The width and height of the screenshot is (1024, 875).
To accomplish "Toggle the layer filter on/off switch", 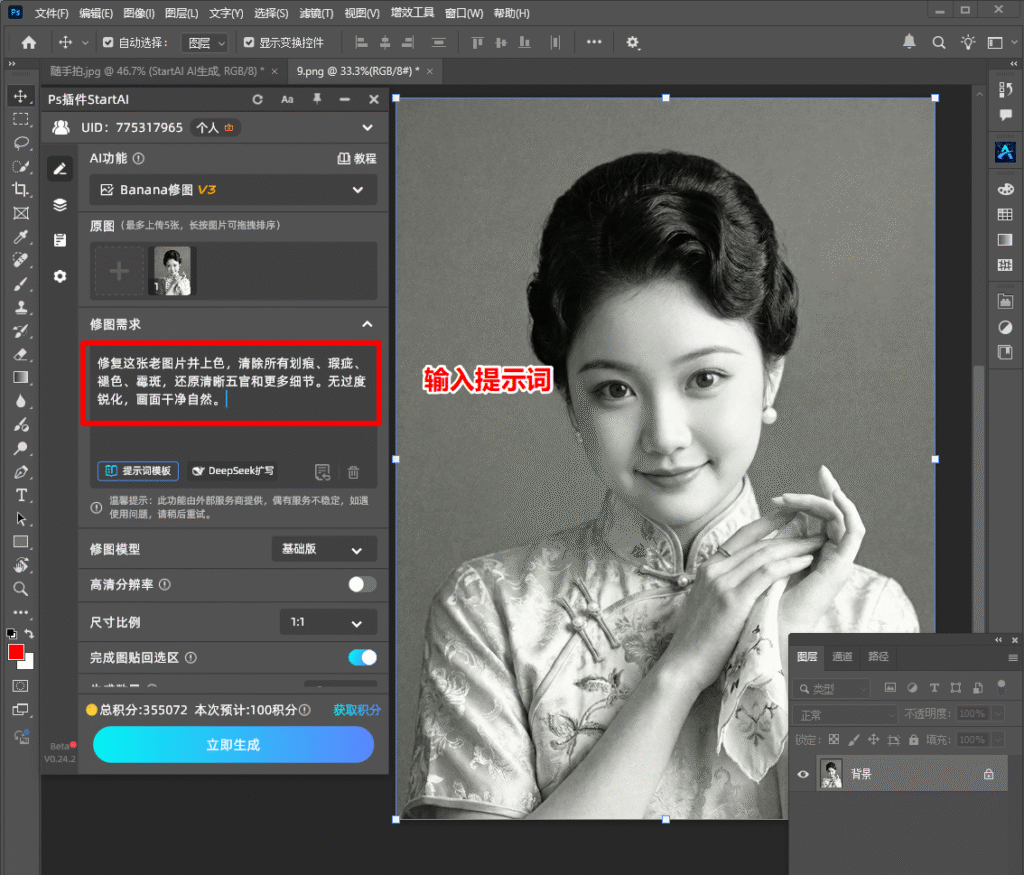I will coord(1001,686).
